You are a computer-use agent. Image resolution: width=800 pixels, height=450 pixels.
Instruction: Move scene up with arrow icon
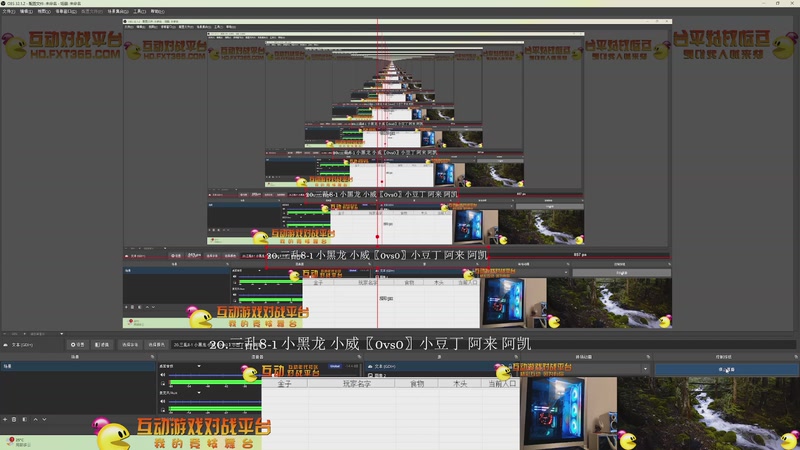pos(35,419)
